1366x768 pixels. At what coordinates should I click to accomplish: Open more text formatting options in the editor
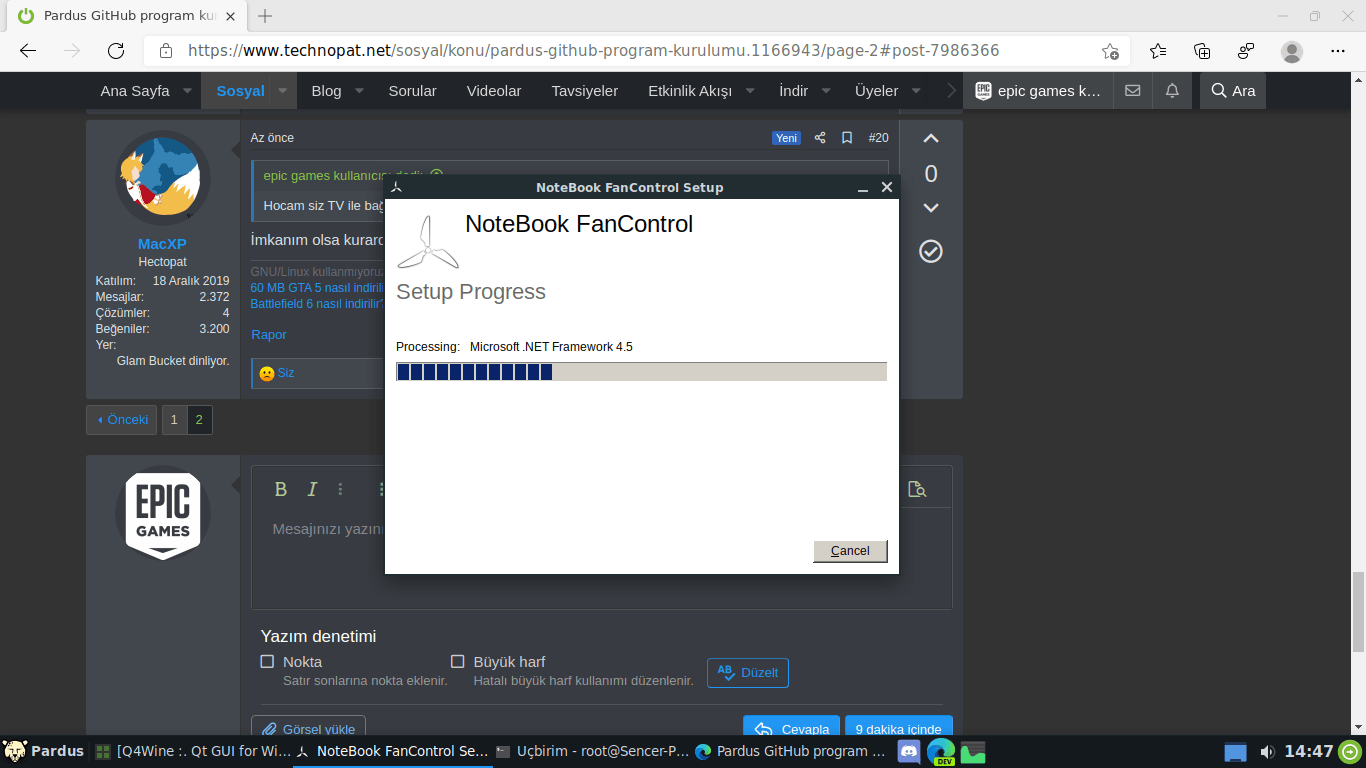340,489
